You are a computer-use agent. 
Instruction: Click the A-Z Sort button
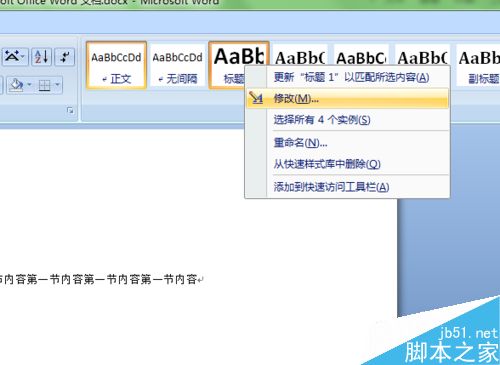(42, 57)
